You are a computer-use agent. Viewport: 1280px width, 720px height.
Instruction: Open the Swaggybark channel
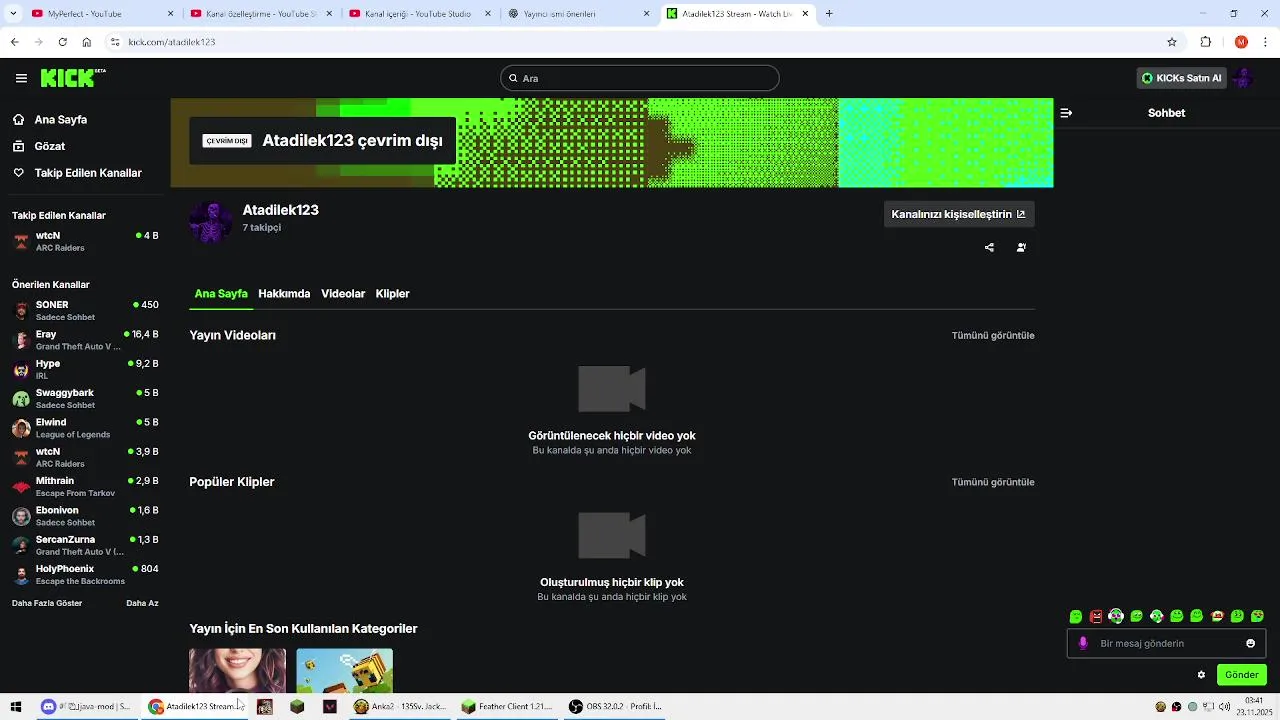(x=85, y=398)
